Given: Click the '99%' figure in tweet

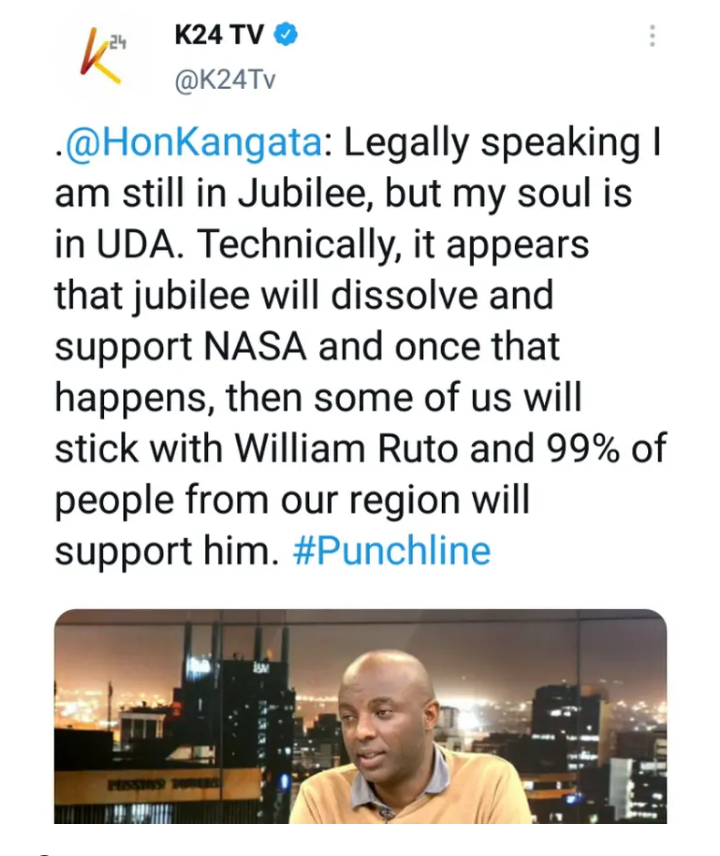Looking at the screenshot, I should pyautogui.click(x=582, y=449).
